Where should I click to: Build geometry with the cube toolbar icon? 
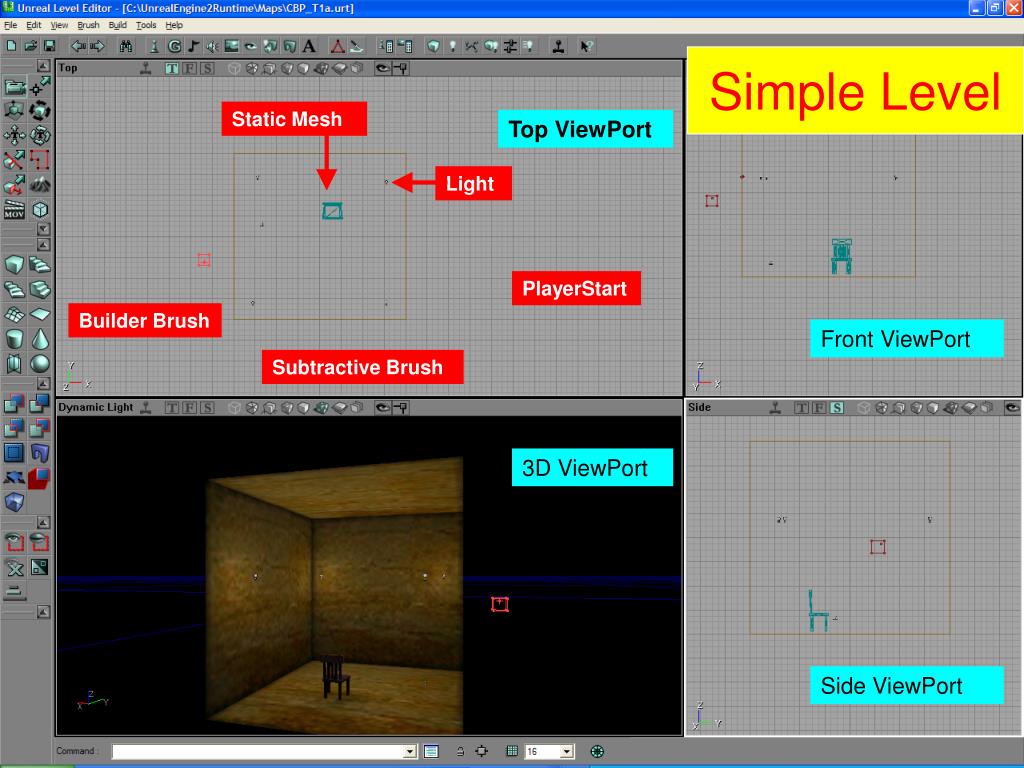click(x=433, y=46)
